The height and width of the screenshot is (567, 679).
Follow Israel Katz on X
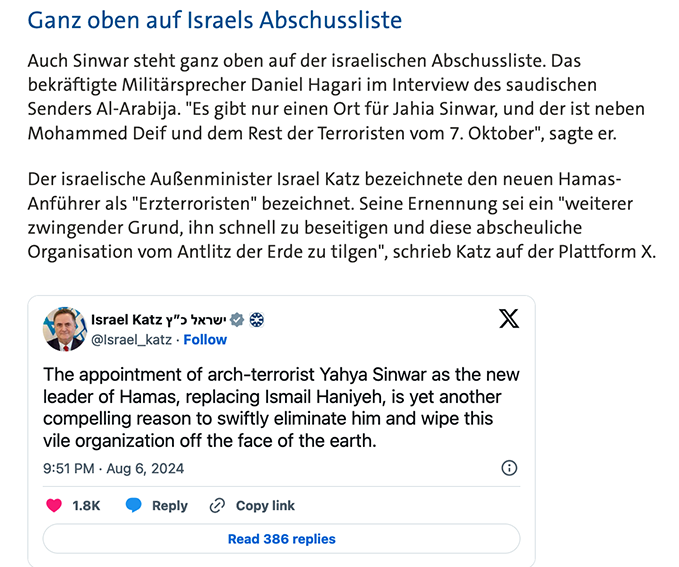205,340
